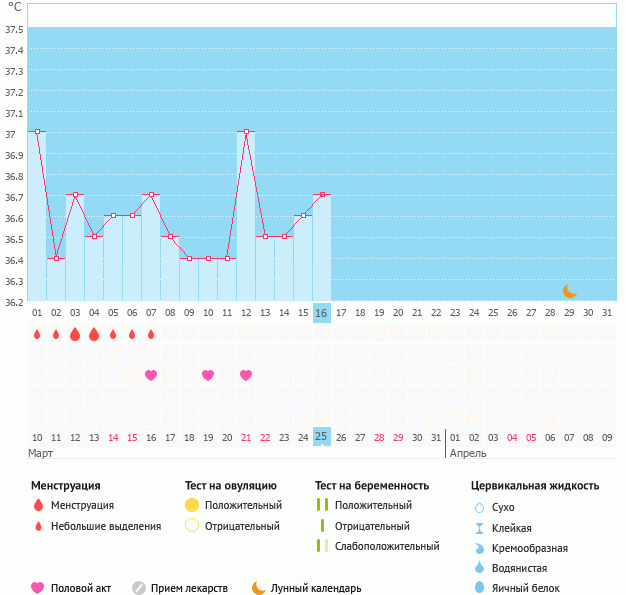Click the Половой акт heart legend icon
626x595 pixels.
tap(38, 588)
